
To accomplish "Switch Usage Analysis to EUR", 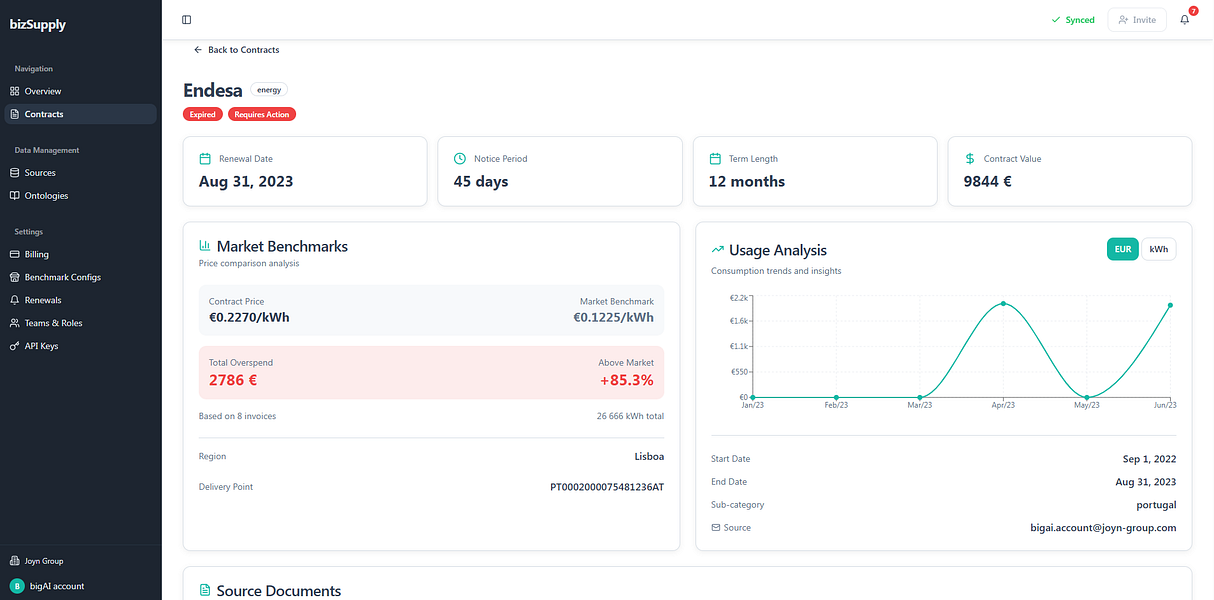I will 1122,249.
